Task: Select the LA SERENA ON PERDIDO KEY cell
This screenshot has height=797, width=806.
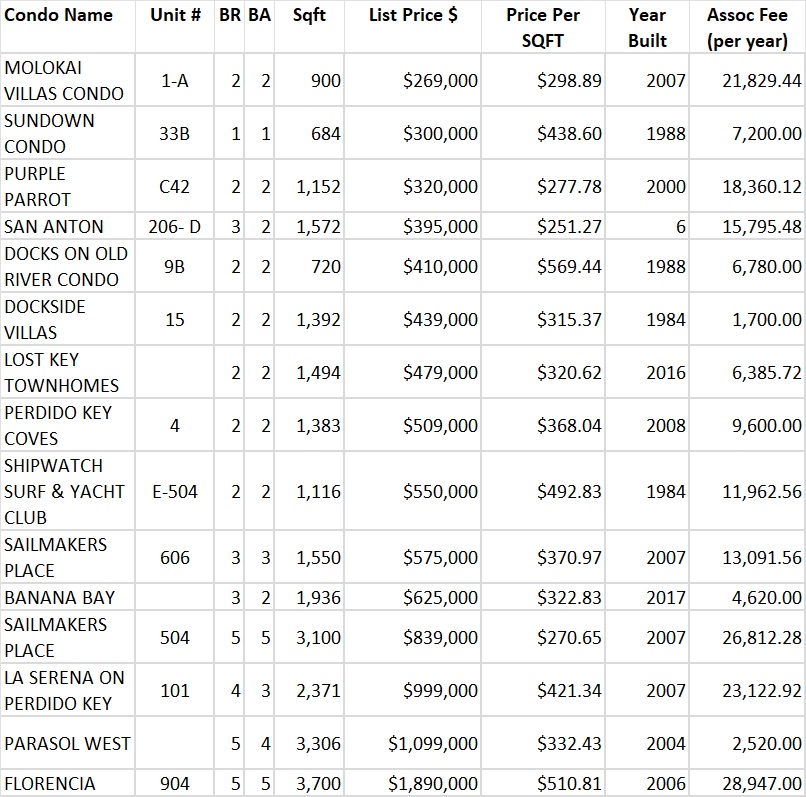Action: click(x=64, y=691)
